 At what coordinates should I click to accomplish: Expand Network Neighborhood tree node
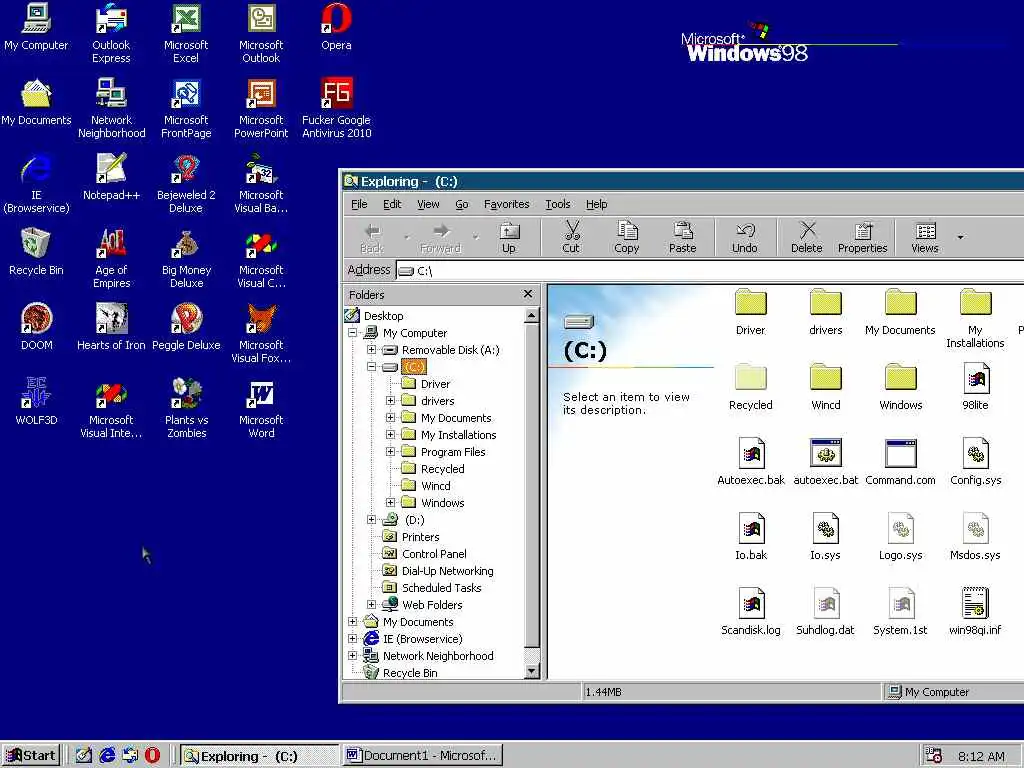[x=353, y=656]
